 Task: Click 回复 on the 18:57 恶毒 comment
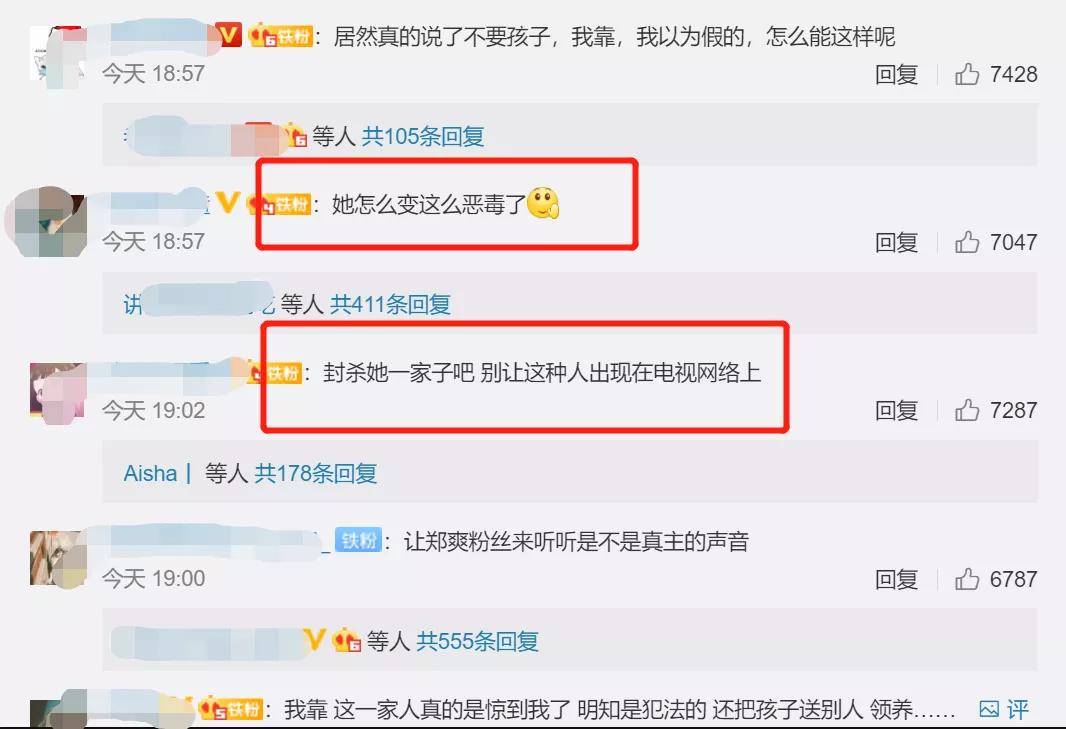click(x=896, y=242)
